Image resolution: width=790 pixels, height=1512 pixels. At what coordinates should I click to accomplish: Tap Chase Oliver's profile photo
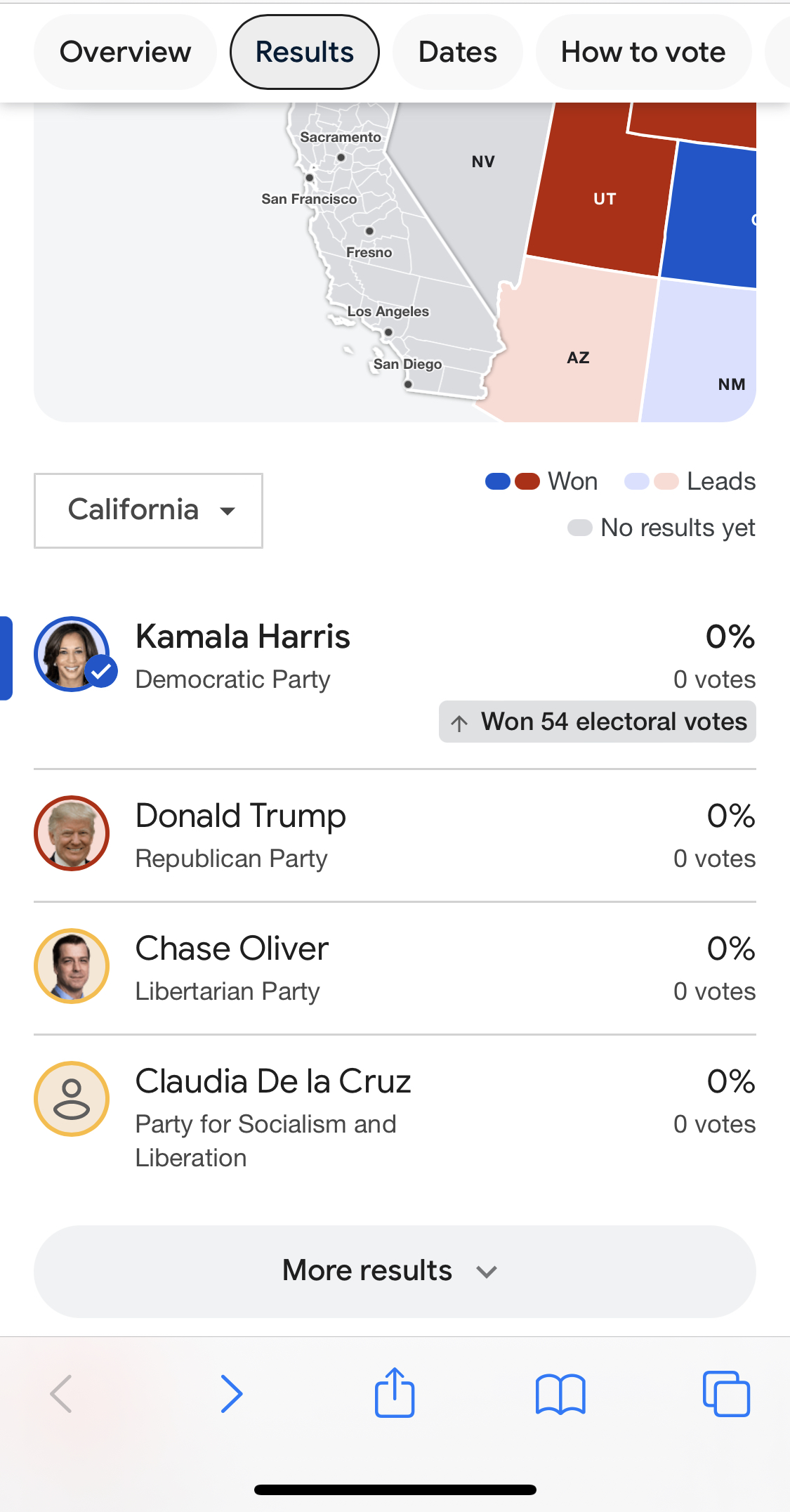72,966
